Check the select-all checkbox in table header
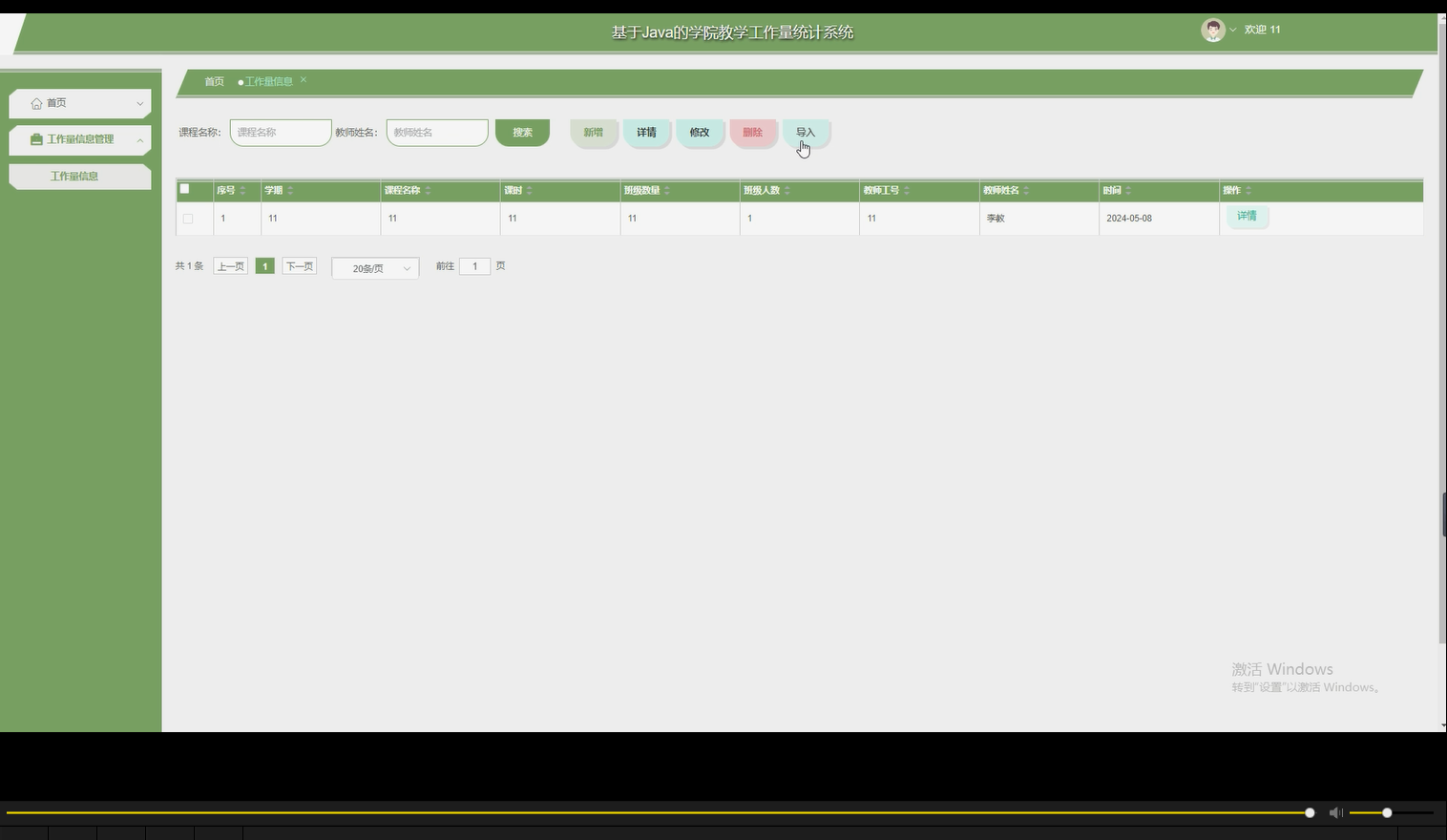The height and width of the screenshot is (840, 1447). [x=184, y=189]
